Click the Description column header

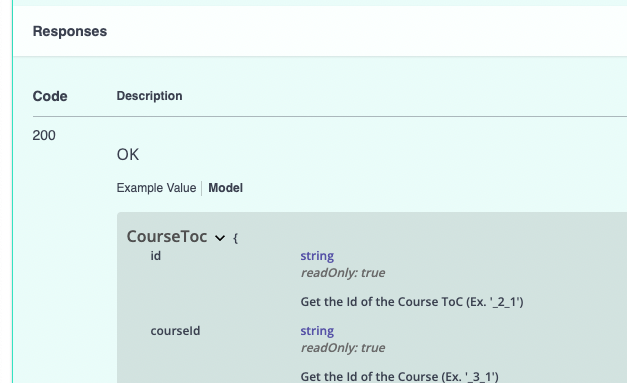pyautogui.click(x=149, y=96)
